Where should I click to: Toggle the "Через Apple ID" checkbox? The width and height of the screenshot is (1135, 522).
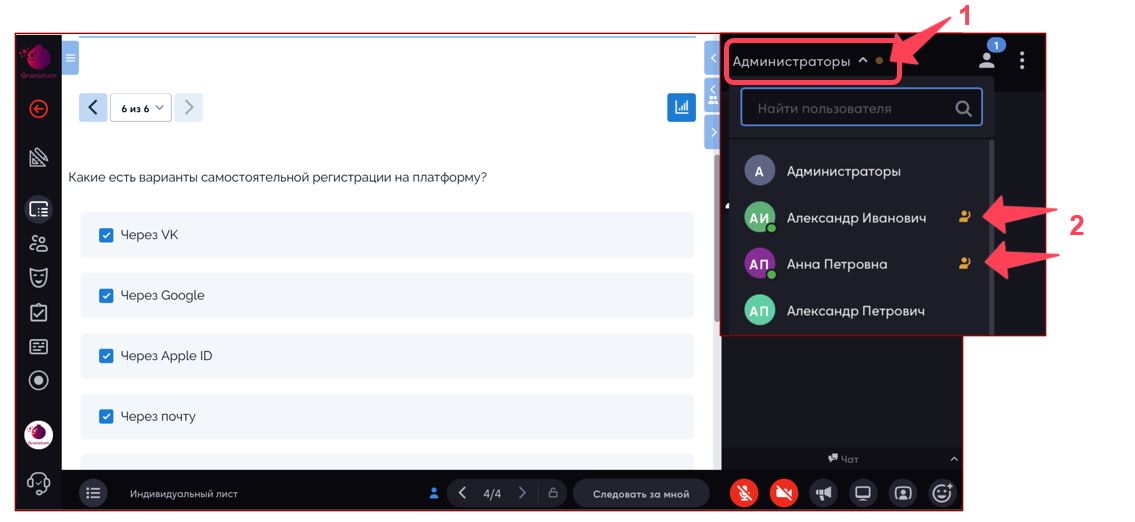point(106,356)
